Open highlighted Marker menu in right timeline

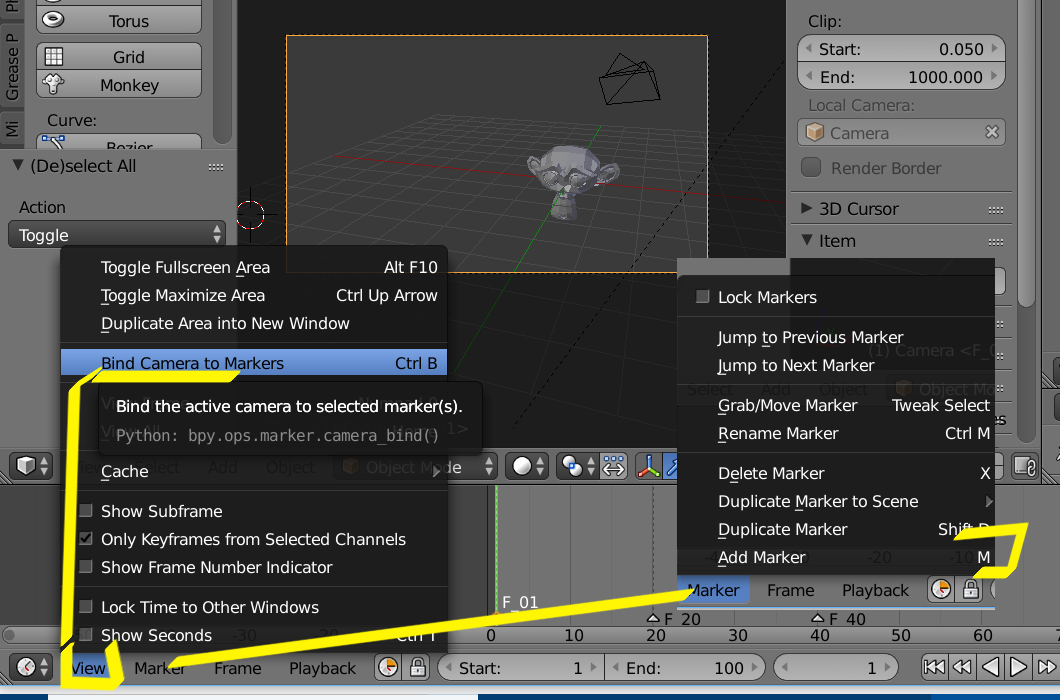[713, 590]
